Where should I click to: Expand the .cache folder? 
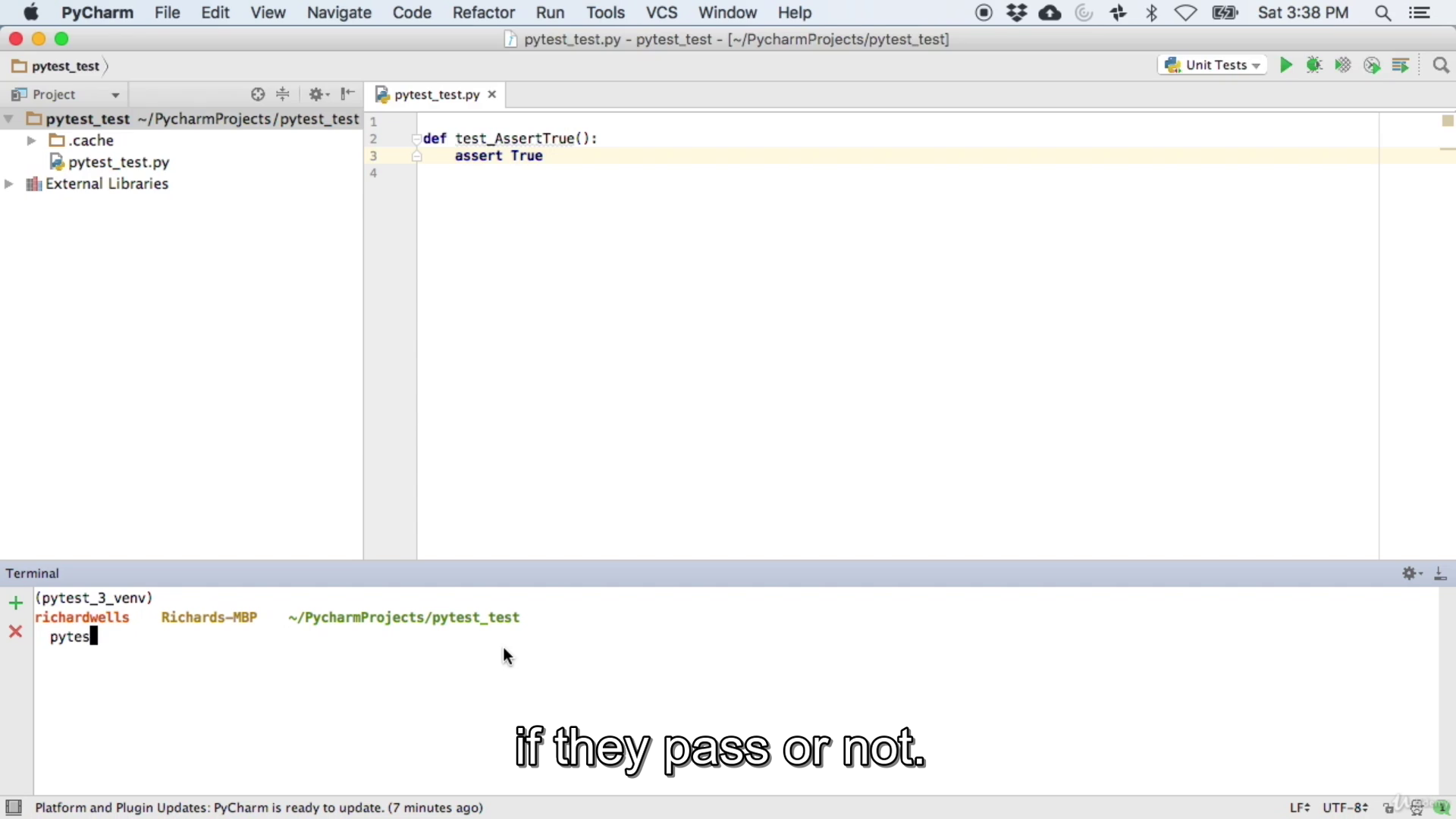point(31,140)
